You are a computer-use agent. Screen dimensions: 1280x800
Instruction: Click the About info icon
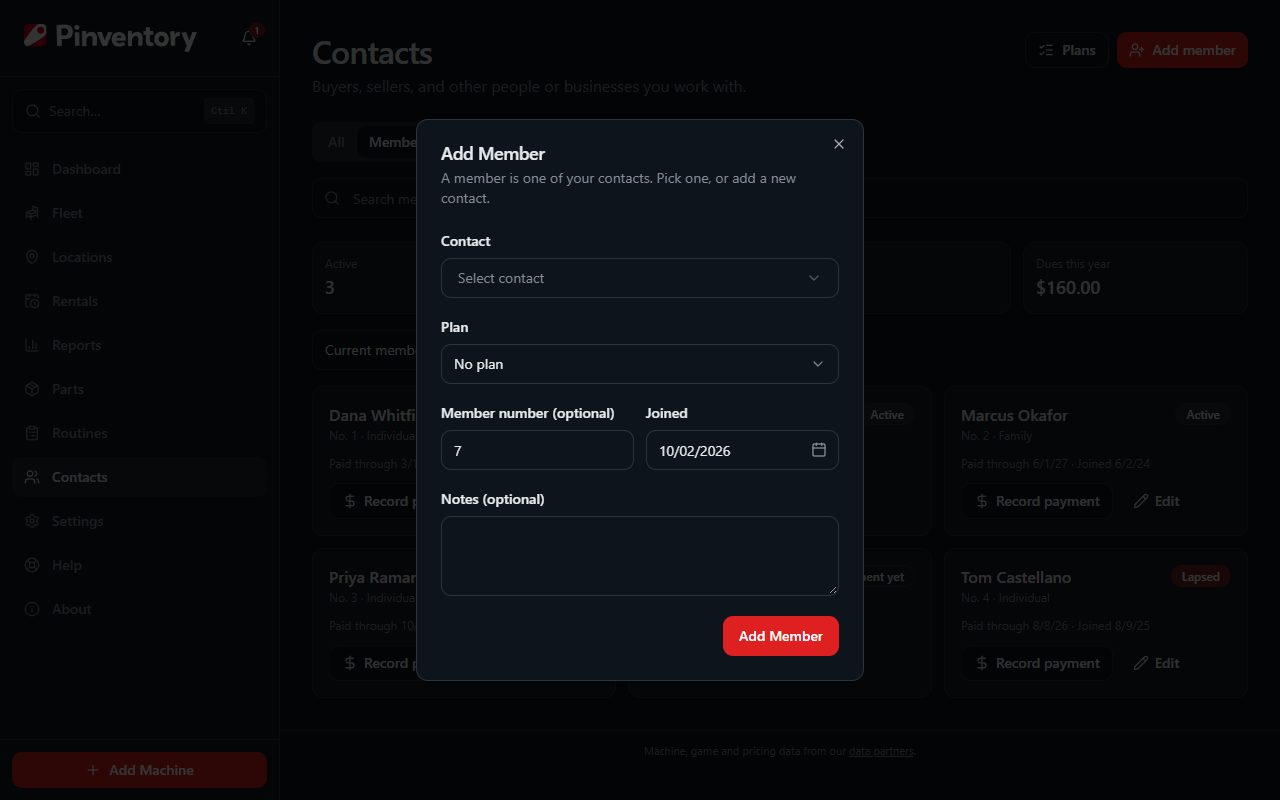point(32,609)
